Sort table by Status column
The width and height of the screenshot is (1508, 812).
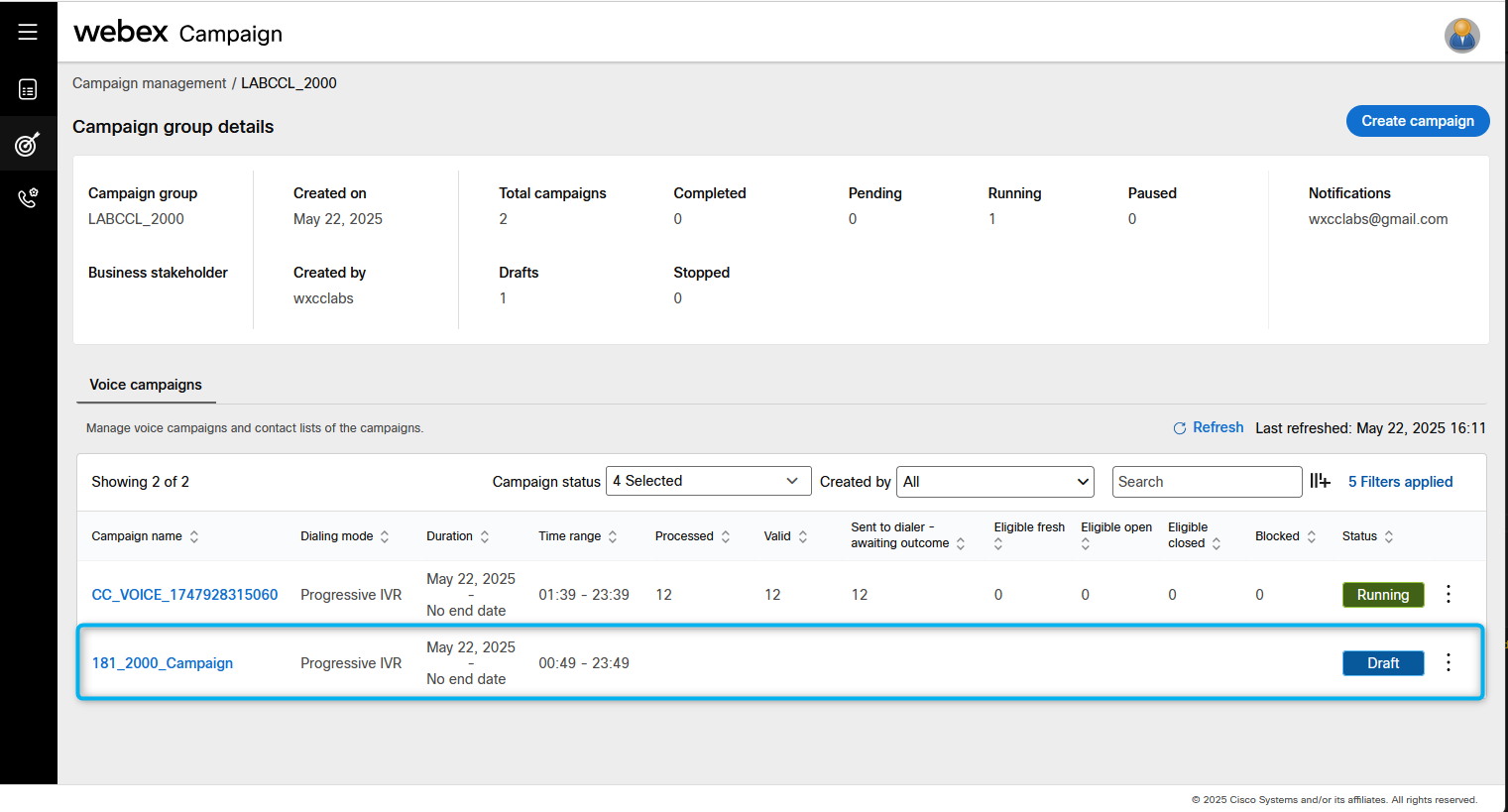click(1389, 536)
